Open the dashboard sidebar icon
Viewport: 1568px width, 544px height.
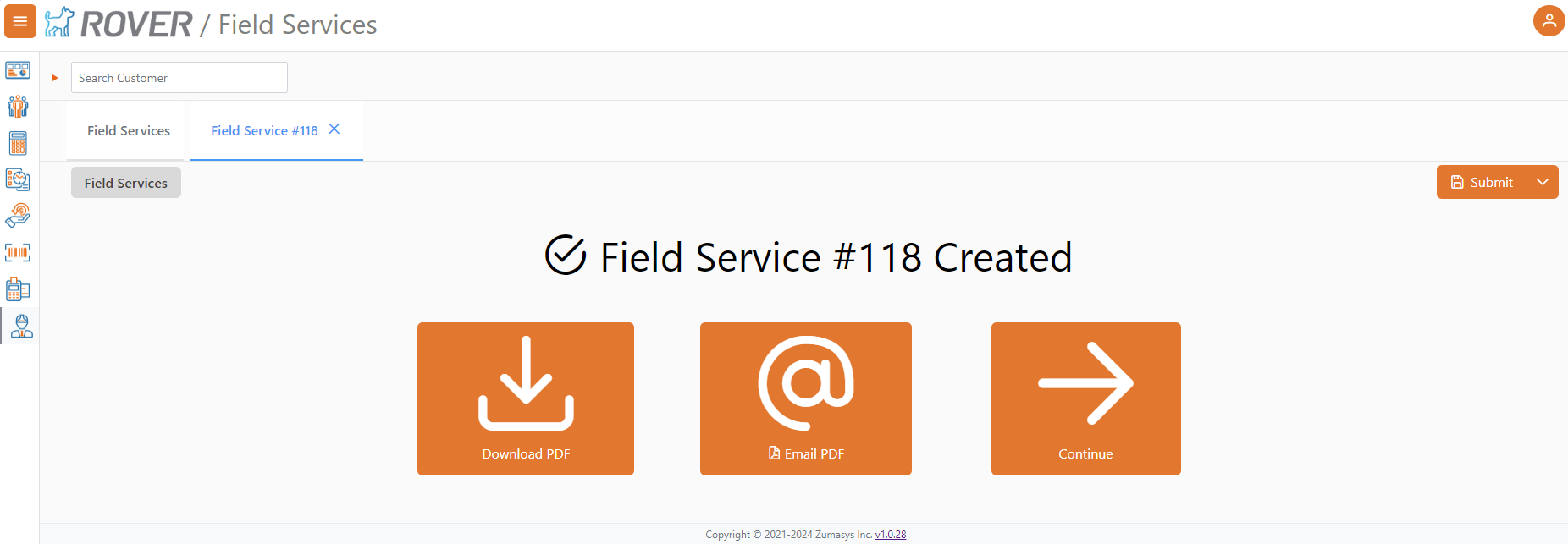(18, 70)
